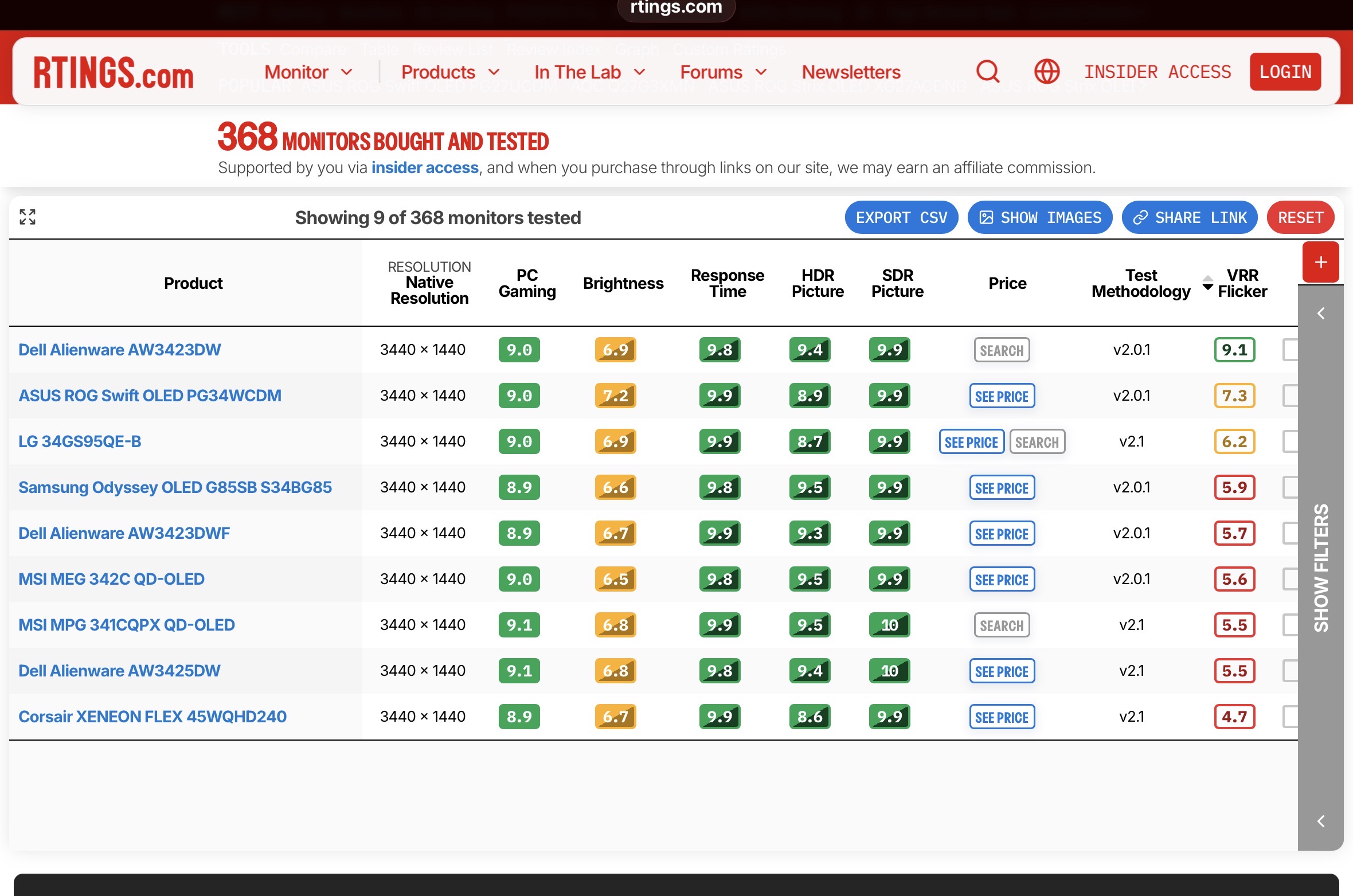Click the red plus add column button
Image resolution: width=1353 pixels, height=896 pixels.
pyautogui.click(x=1320, y=262)
